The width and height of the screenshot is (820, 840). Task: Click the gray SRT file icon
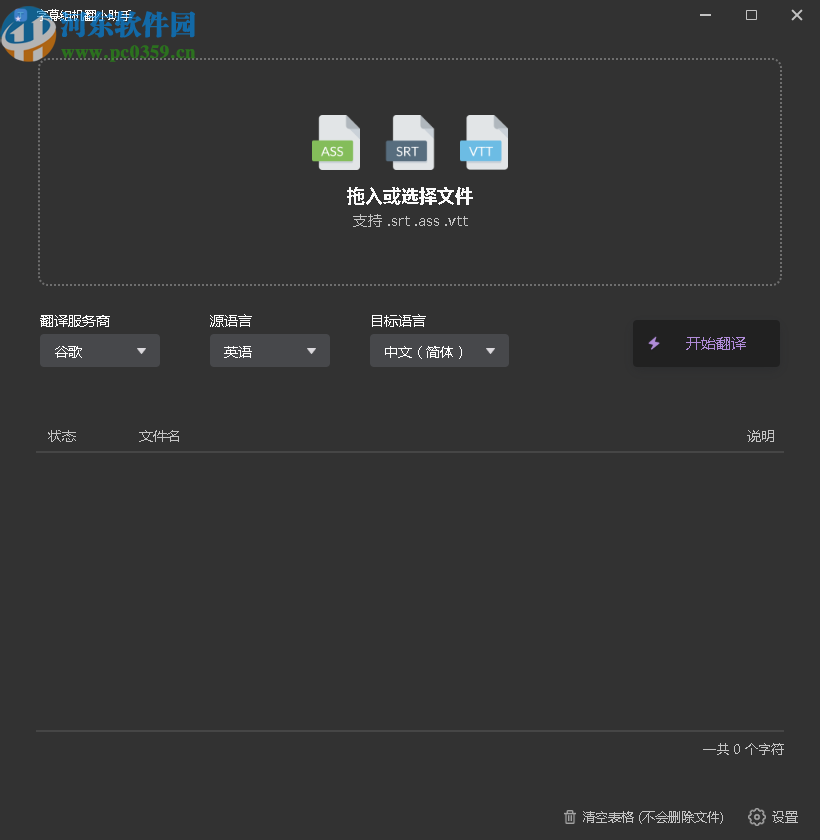tap(410, 143)
